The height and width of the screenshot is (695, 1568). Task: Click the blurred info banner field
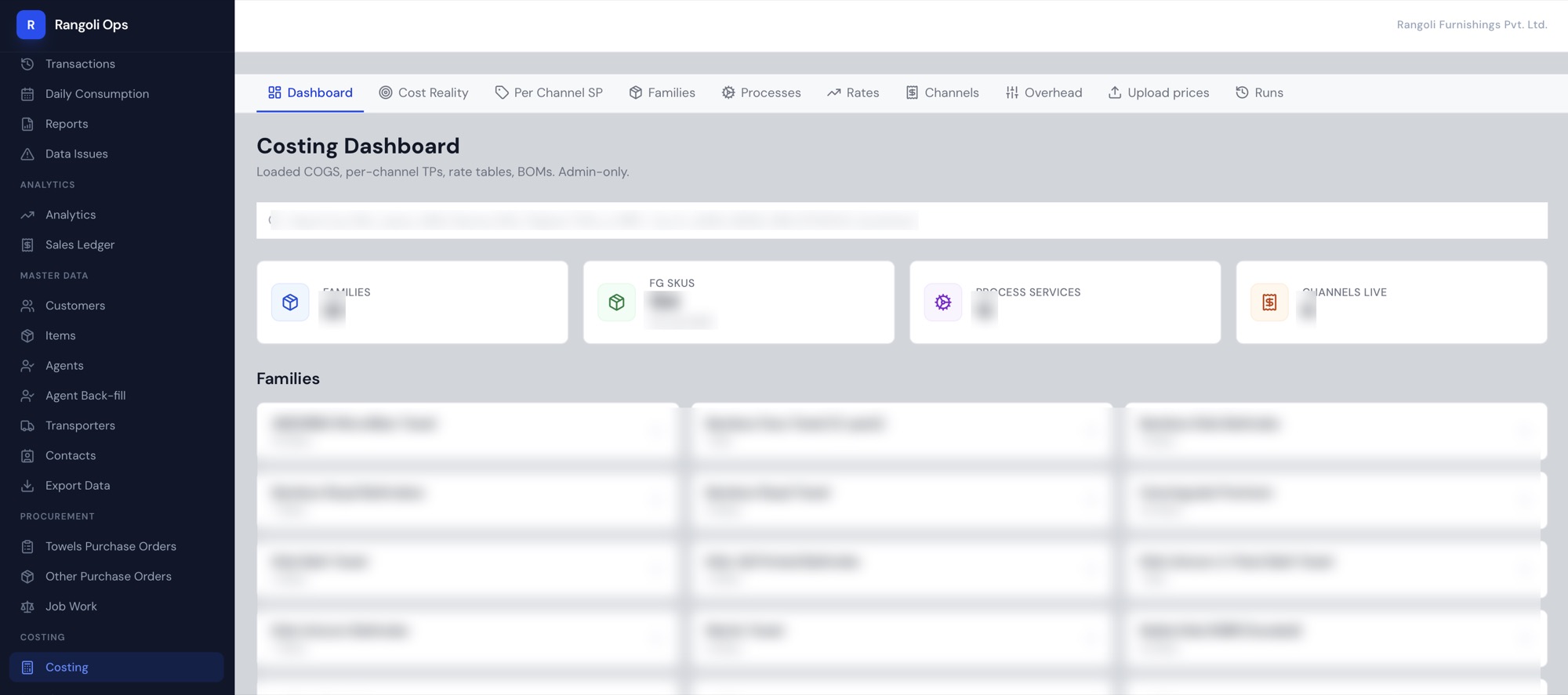(902, 220)
